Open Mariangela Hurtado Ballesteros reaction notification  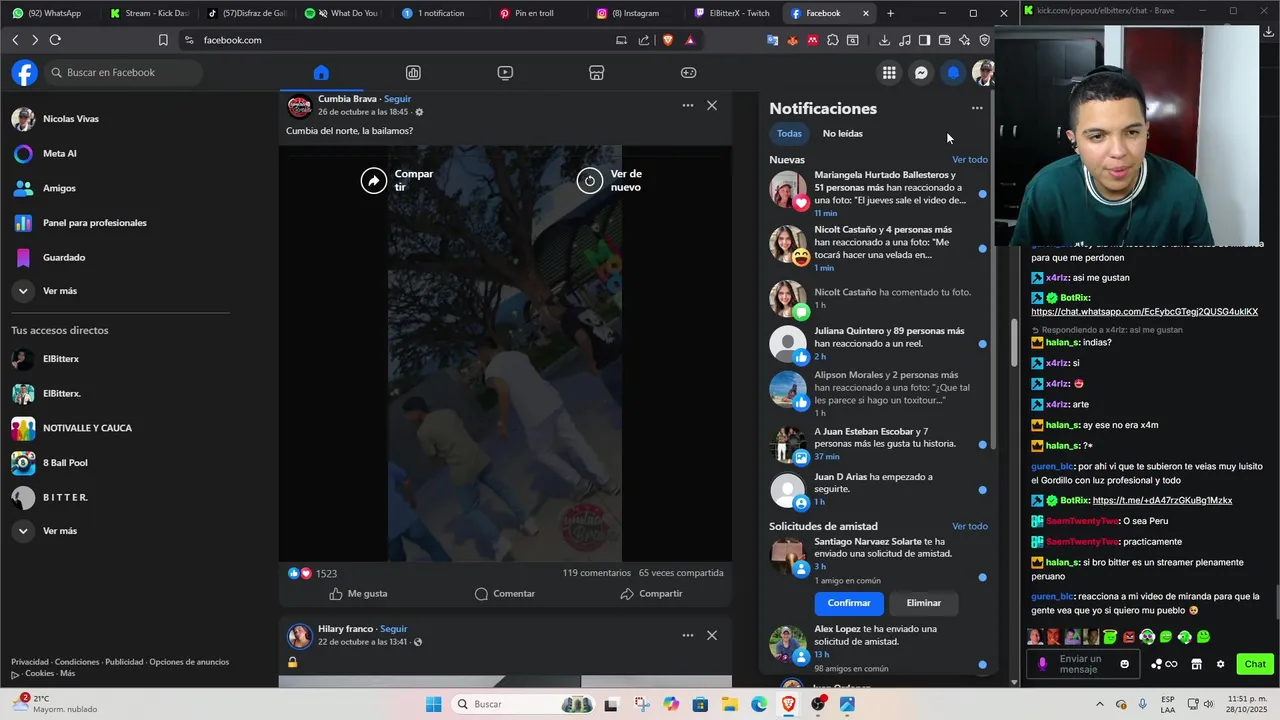click(x=877, y=194)
